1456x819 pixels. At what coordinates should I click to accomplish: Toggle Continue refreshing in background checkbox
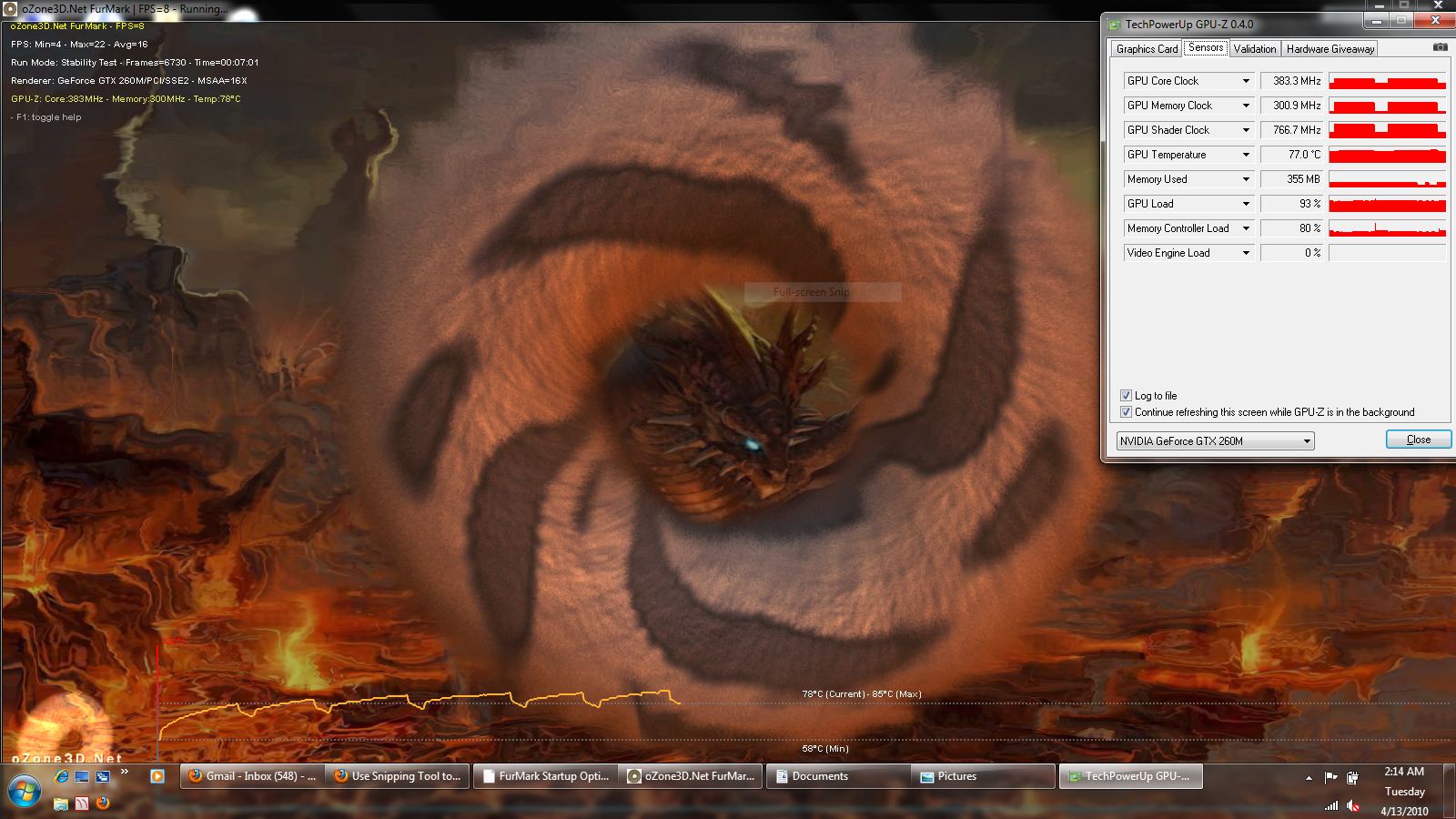pyautogui.click(x=1126, y=412)
